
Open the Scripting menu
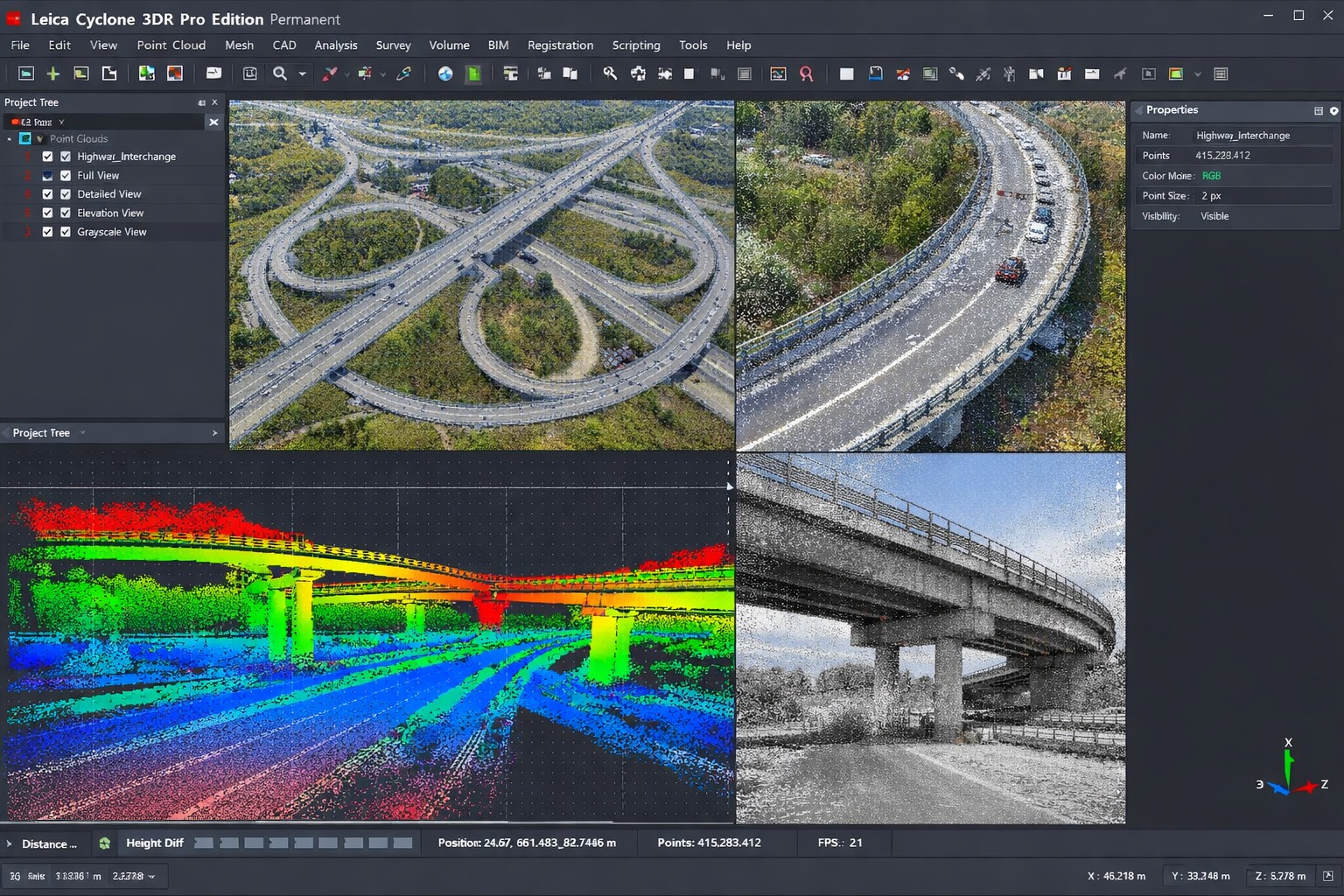point(636,45)
